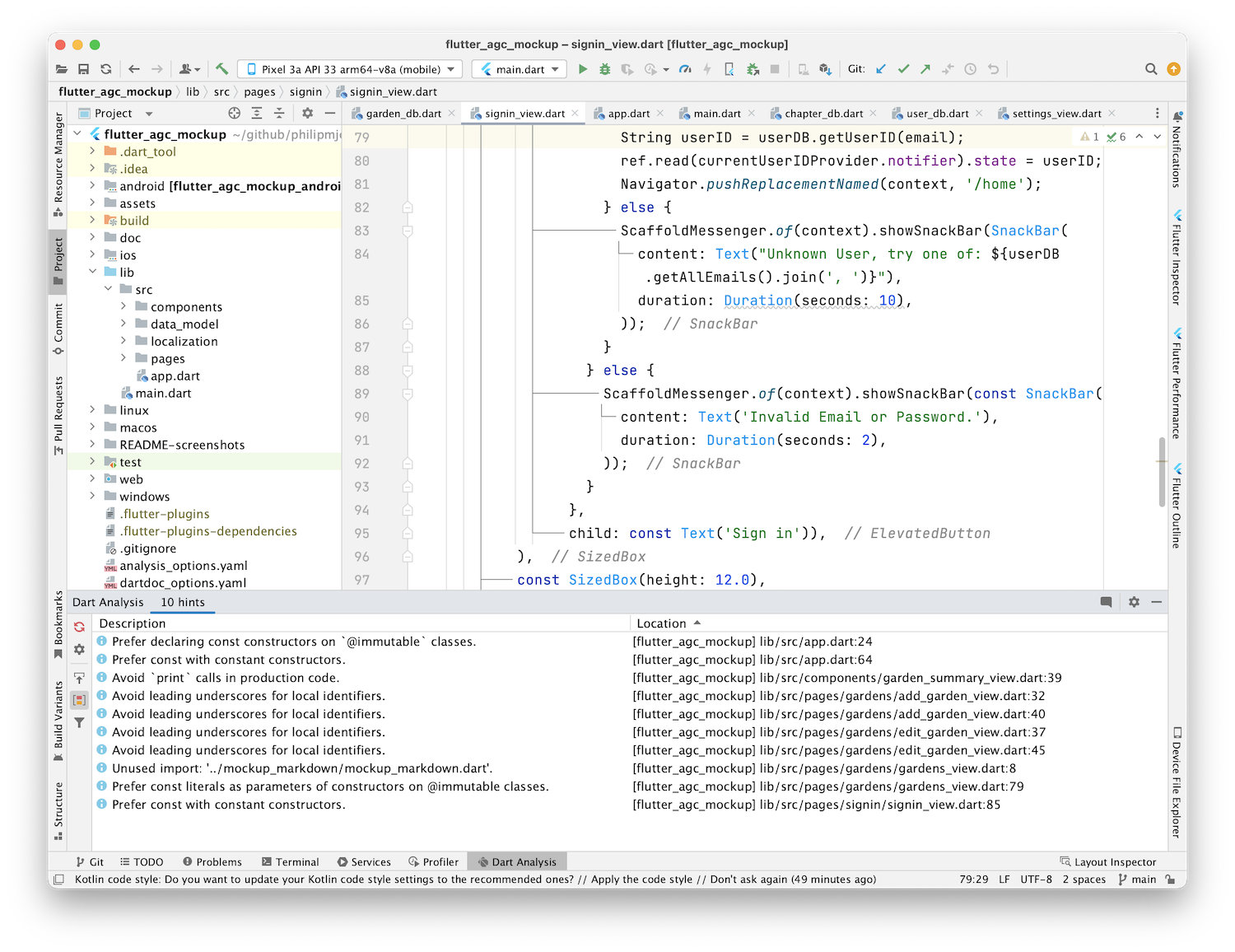
Task: Open the Pixel 3a device selector dropdown
Action: (x=350, y=69)
